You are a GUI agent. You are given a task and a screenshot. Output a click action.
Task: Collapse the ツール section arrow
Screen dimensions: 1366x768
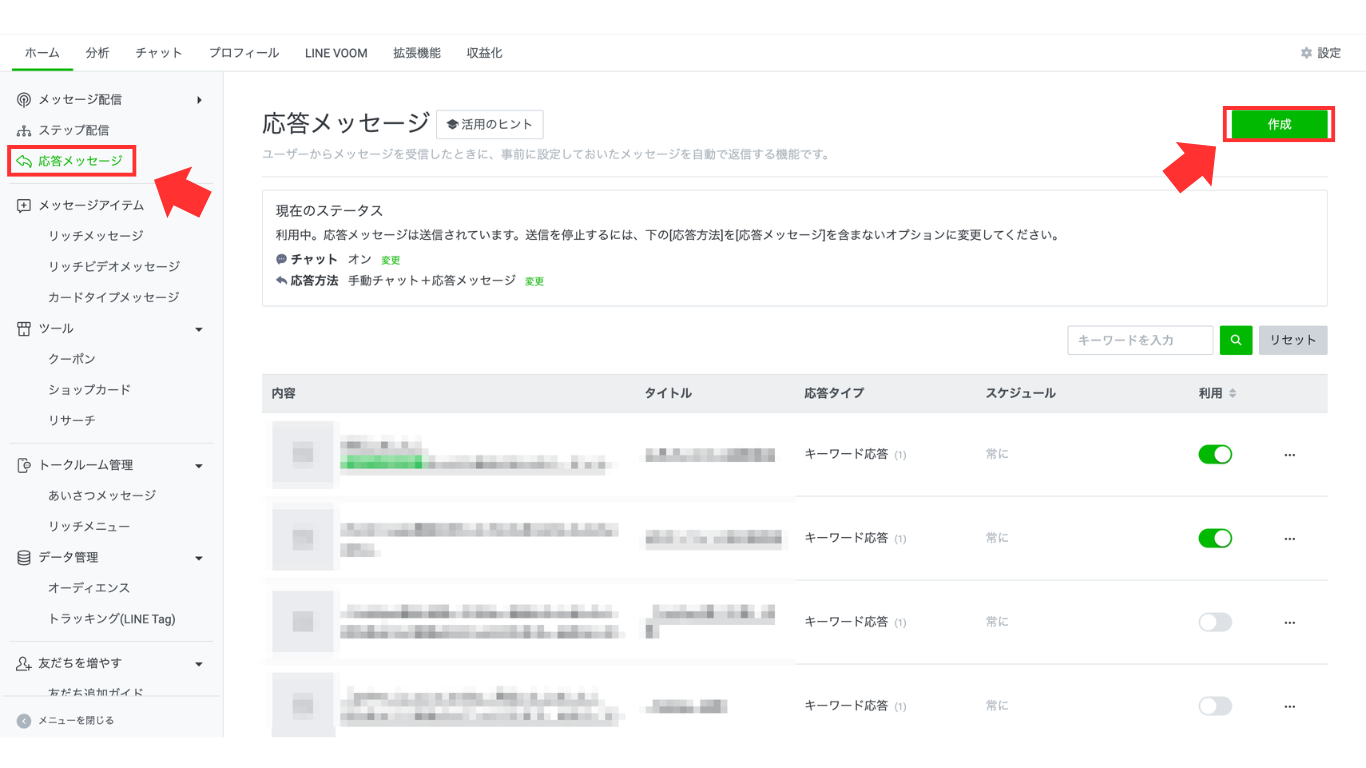199,329
